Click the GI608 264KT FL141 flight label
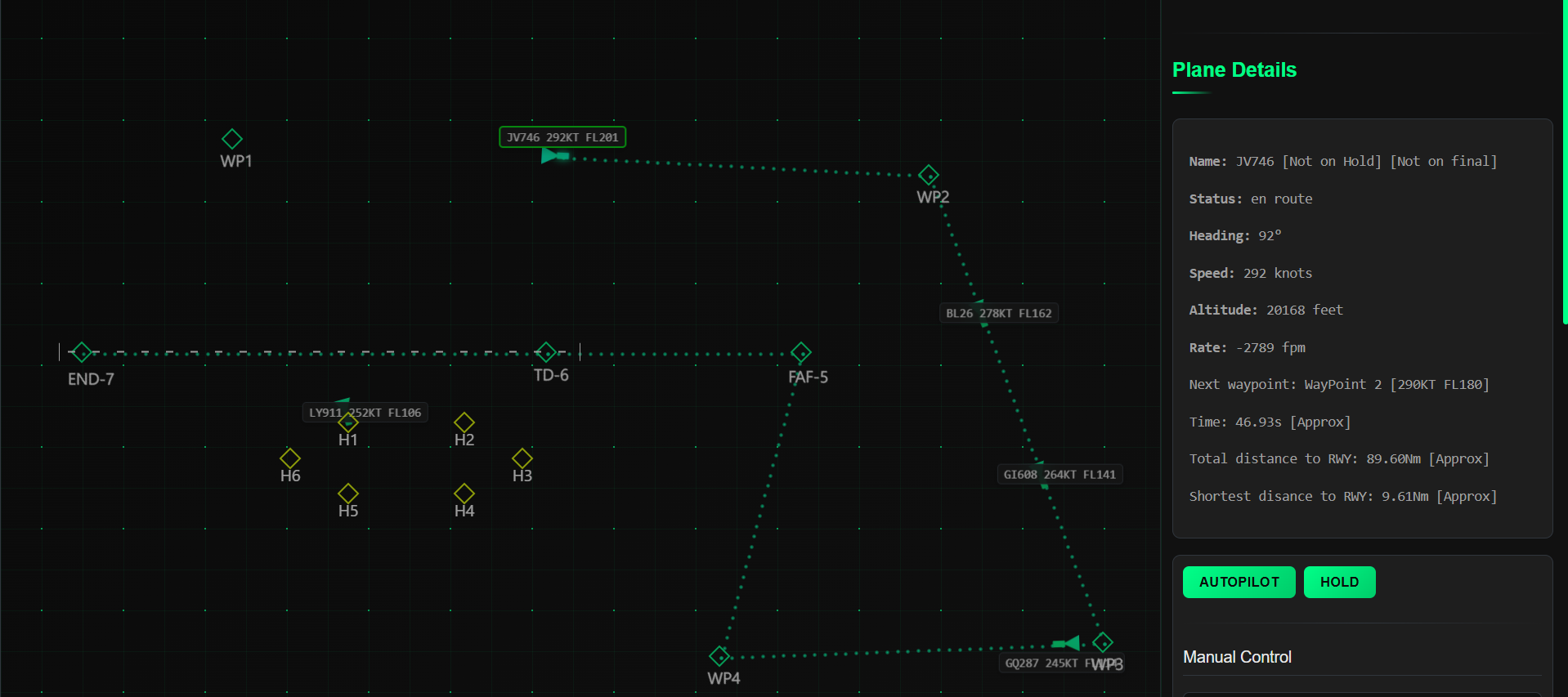The width and height of the screenshot is (1568, 697). pos(1060,475)
